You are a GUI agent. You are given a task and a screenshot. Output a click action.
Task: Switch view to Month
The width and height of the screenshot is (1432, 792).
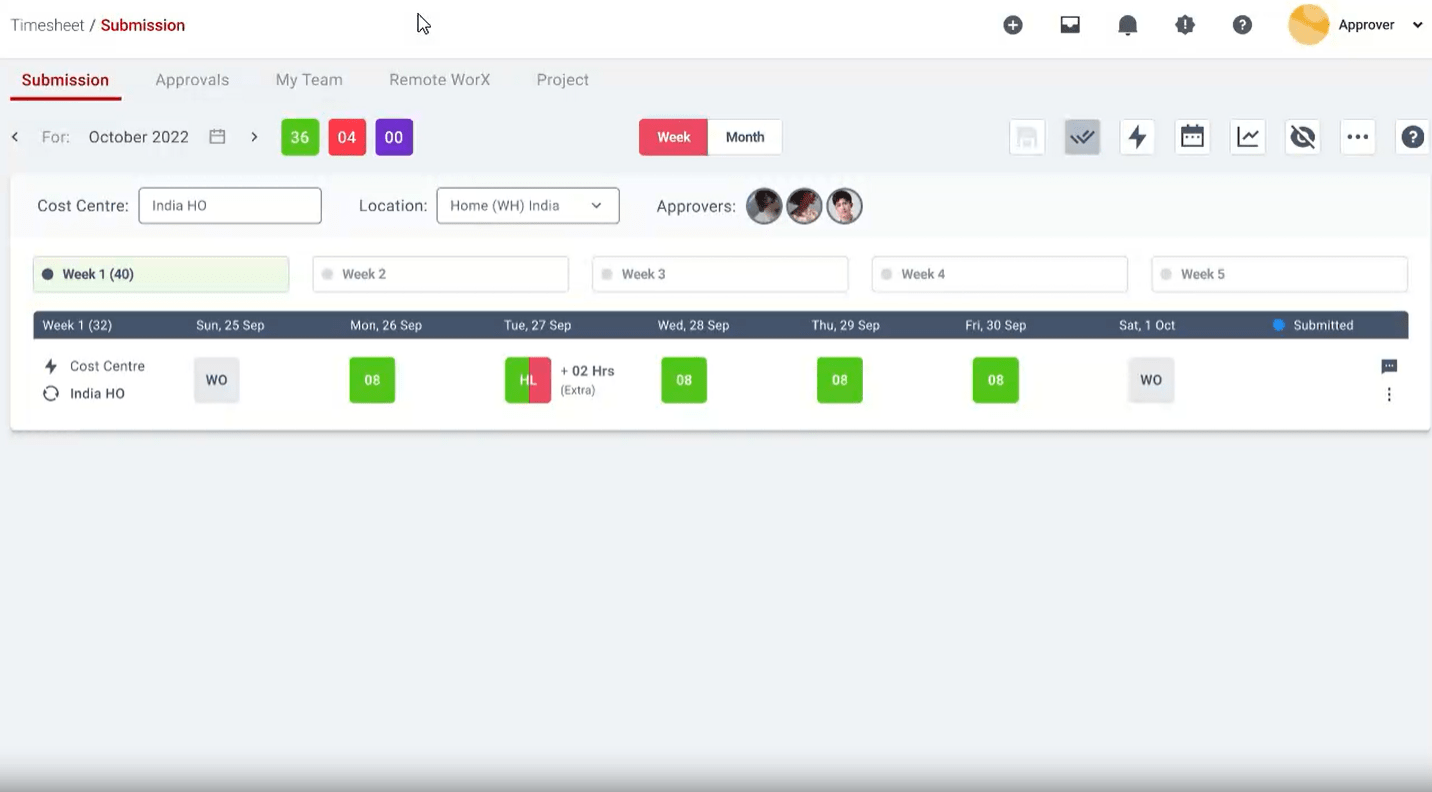tap(745, 138)
